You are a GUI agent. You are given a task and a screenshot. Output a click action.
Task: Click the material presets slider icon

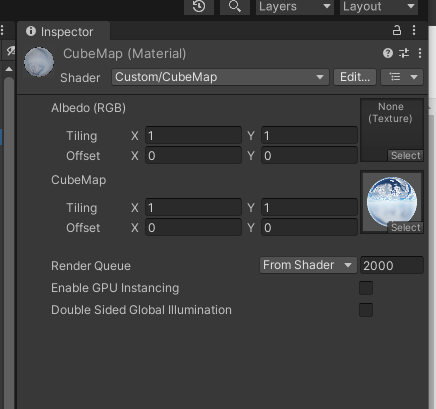click(404, 53)
